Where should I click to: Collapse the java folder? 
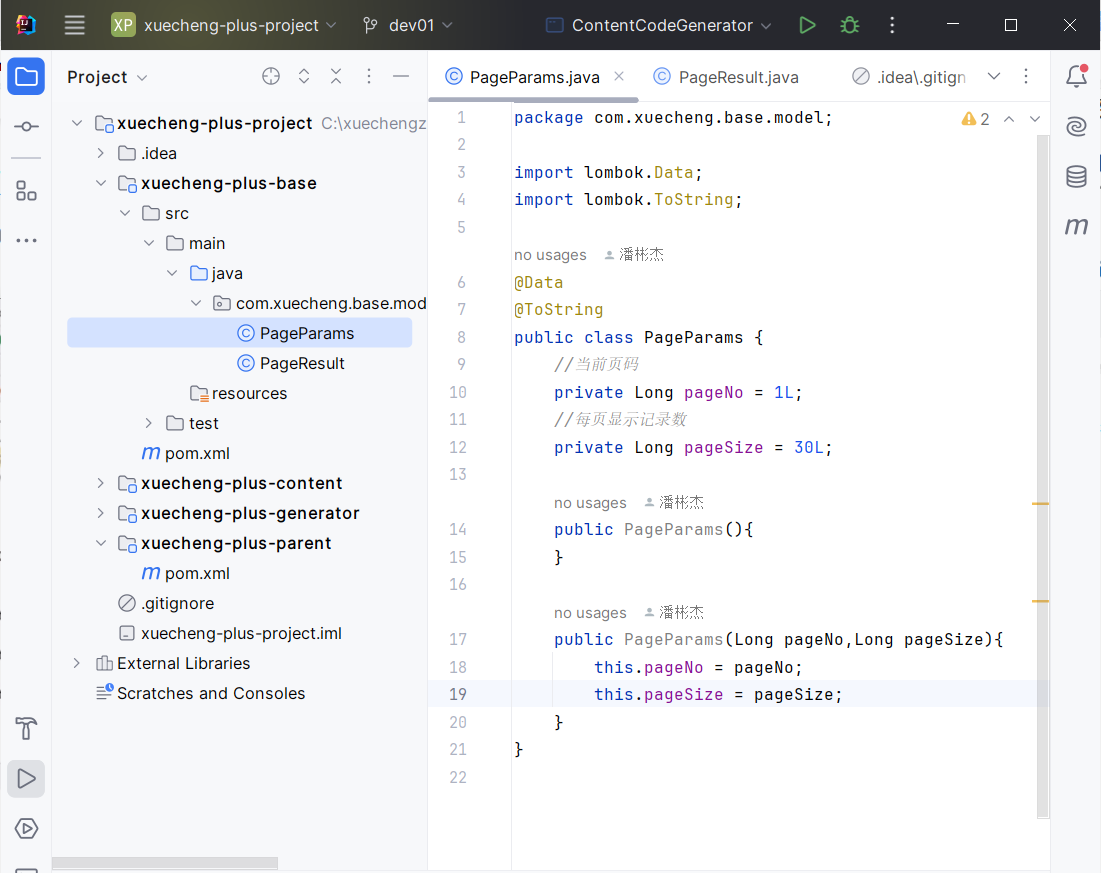point(173,273)
